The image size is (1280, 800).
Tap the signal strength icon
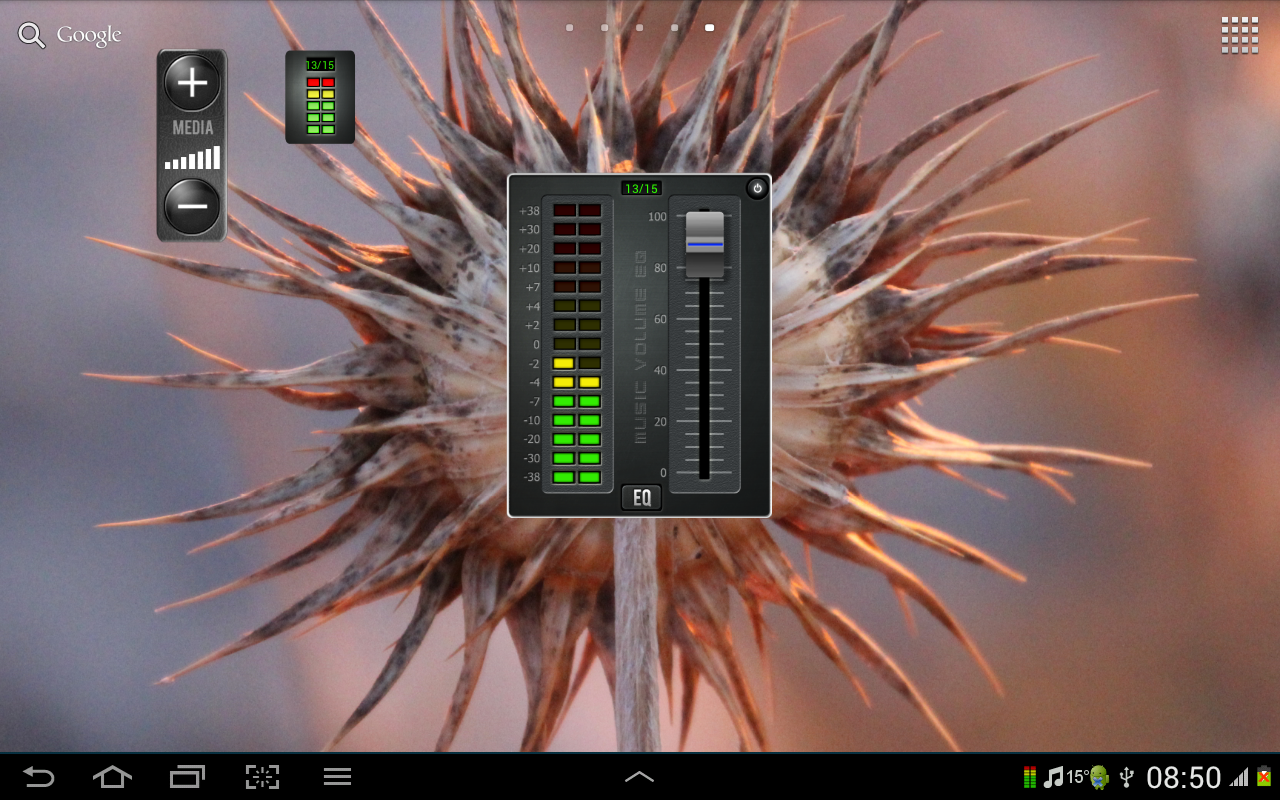pyautogui.click(x=1239, y=777)
